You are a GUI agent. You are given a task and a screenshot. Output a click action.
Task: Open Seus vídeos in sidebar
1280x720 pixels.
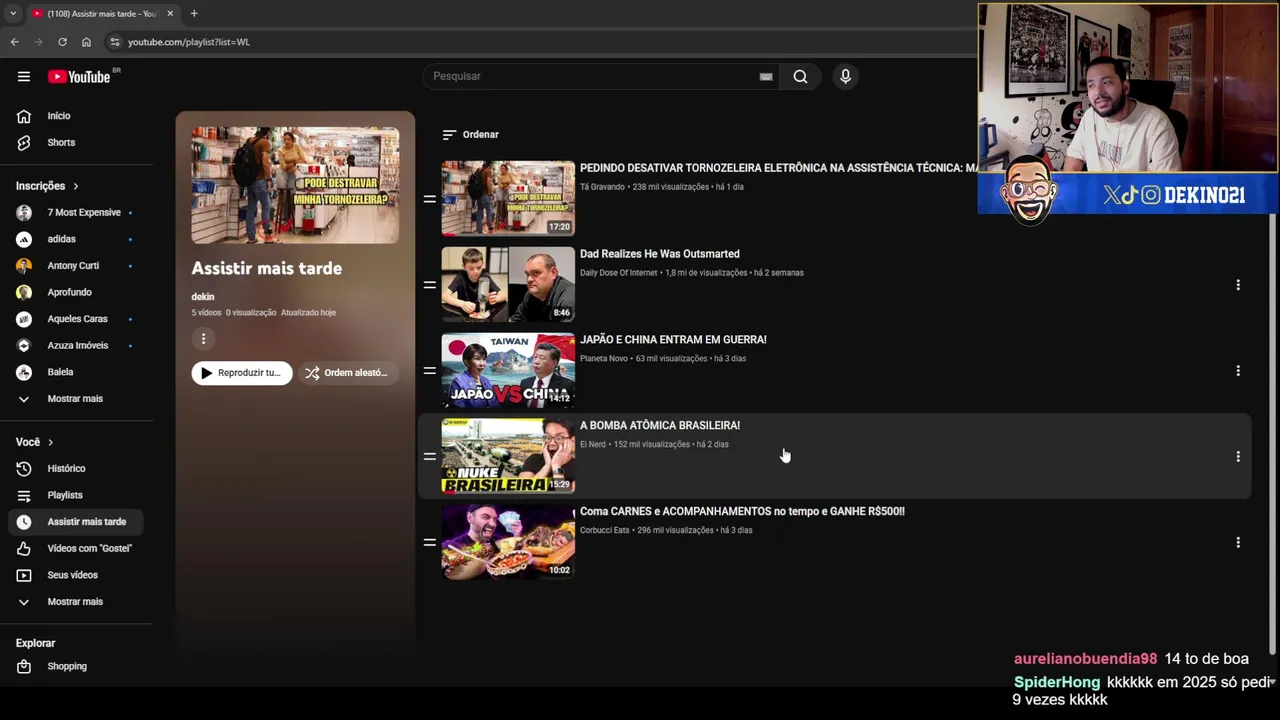point(75,575)
